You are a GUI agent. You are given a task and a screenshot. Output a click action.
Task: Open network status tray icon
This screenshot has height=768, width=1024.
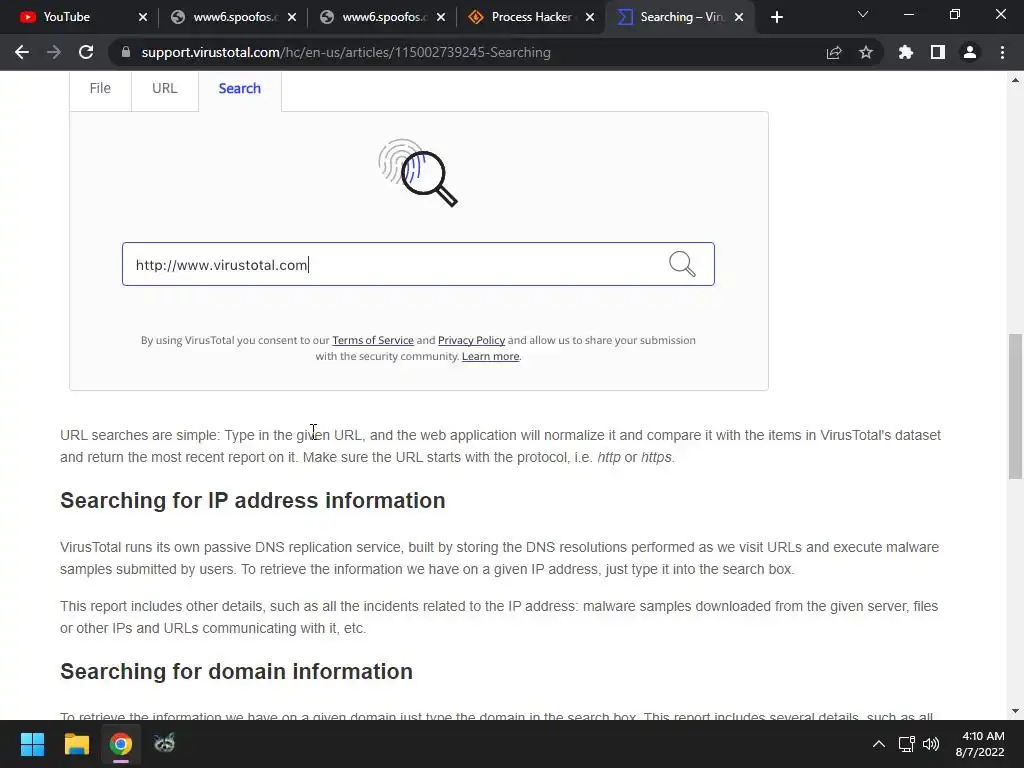pyautogui.click(x=906, y=744)
